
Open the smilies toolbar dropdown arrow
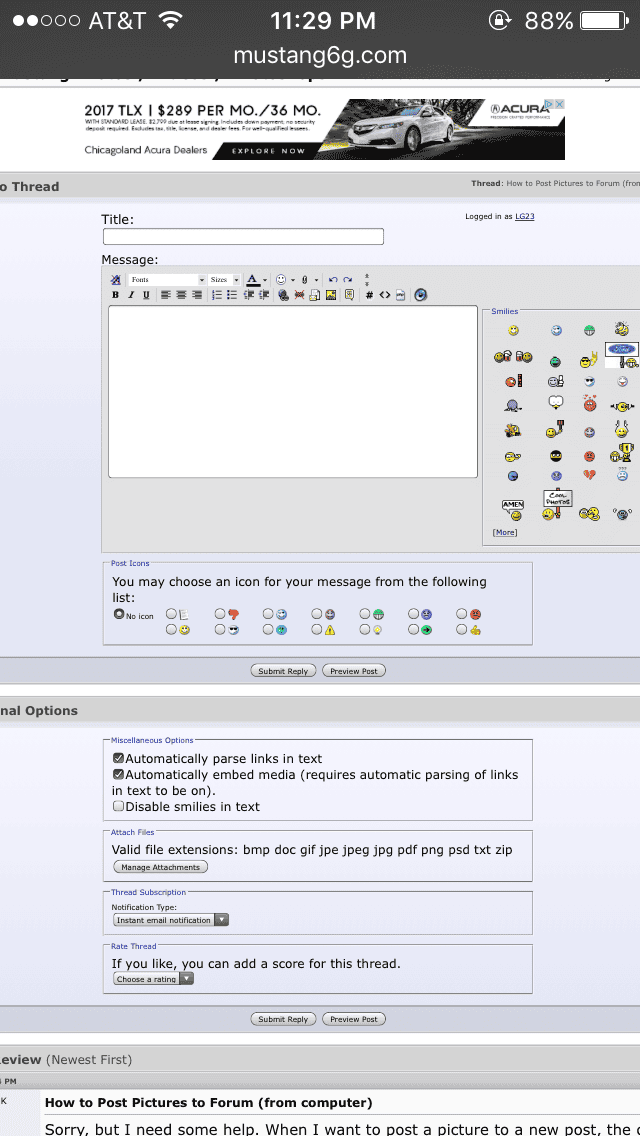pyautogui.click(x=293, y=280)
